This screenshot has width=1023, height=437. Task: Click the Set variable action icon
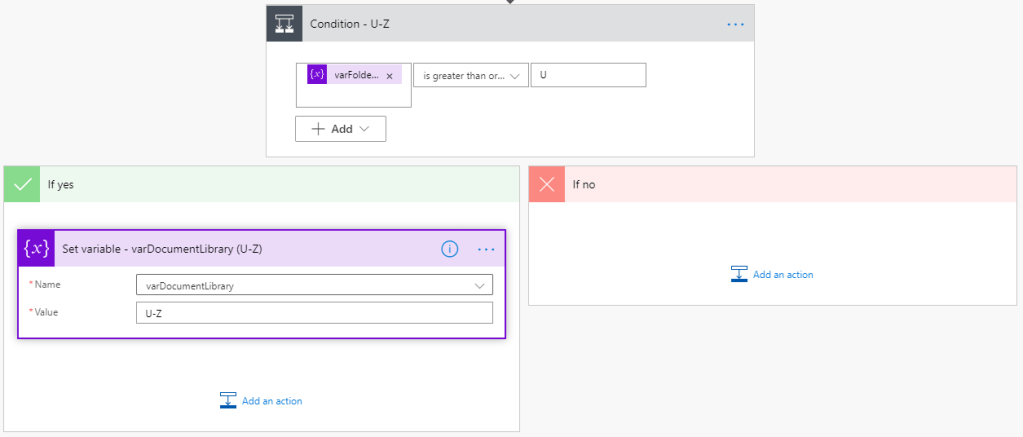pos(36,249)
